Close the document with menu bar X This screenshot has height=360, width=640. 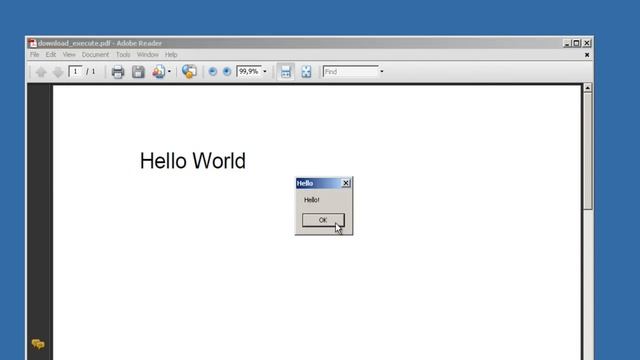(x=587, y=55)
